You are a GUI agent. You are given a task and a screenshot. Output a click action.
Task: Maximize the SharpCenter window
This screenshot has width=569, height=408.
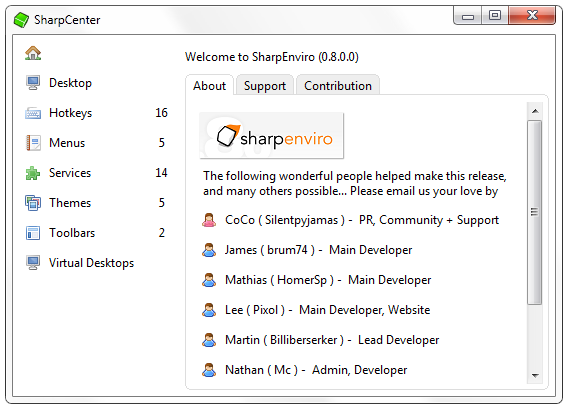pyautogui.click(x=495, y=16)
